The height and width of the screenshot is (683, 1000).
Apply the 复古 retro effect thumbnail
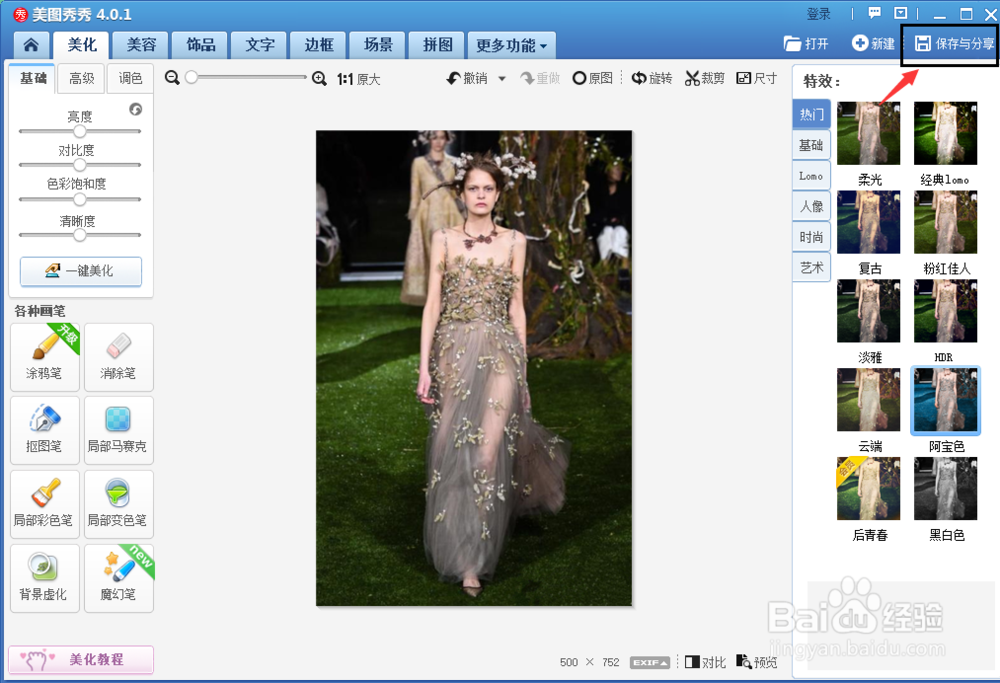coord(869,222)
